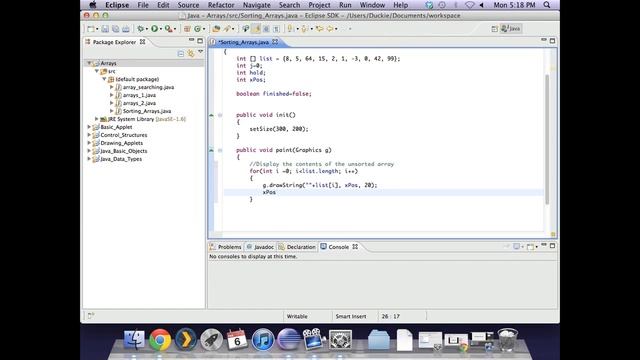Viewport: 640px width, 360px height.
Task: Select the Java_Basic_Objects project
Action: tap(124, 151)
